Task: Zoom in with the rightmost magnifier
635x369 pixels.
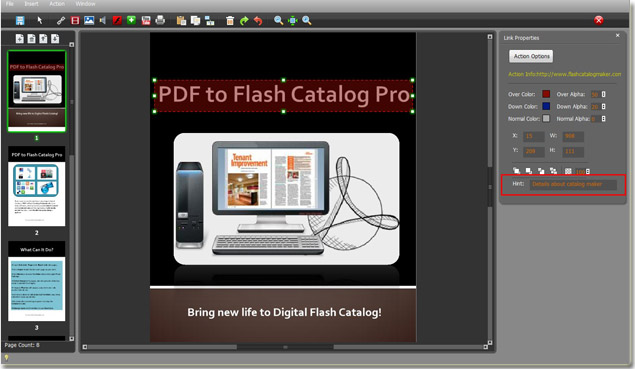Action: click(x=307, y=20)
